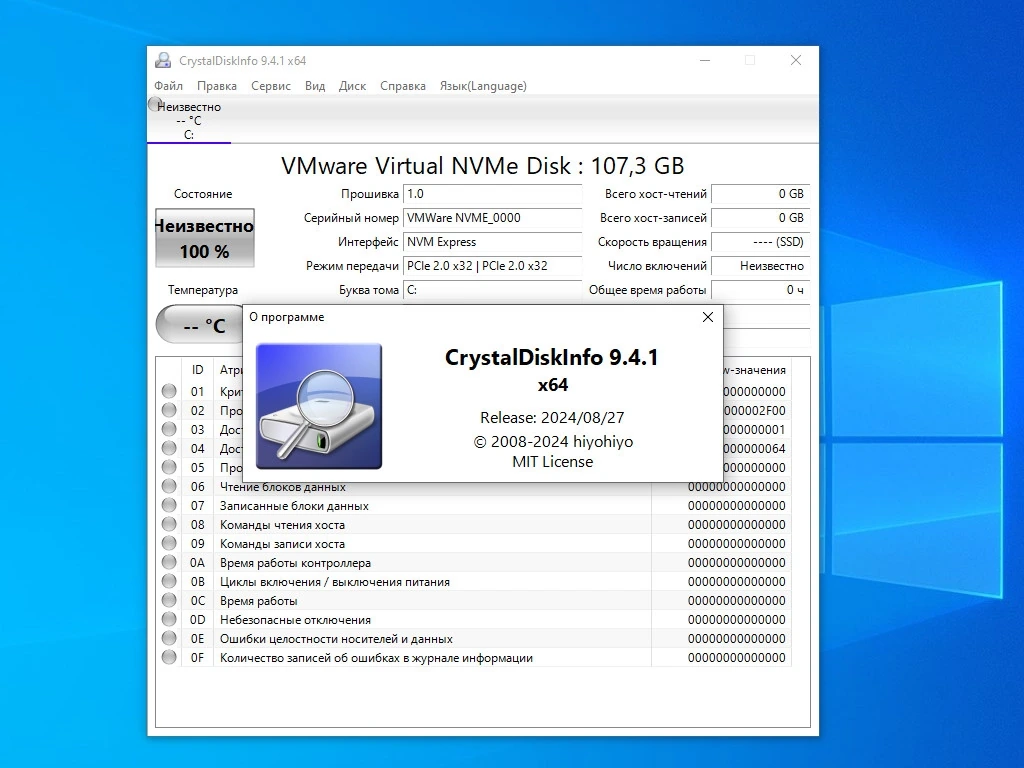Click status circle for attribute 05
Viewport: 1024px width, 768px height.
(x=169, y=467)
